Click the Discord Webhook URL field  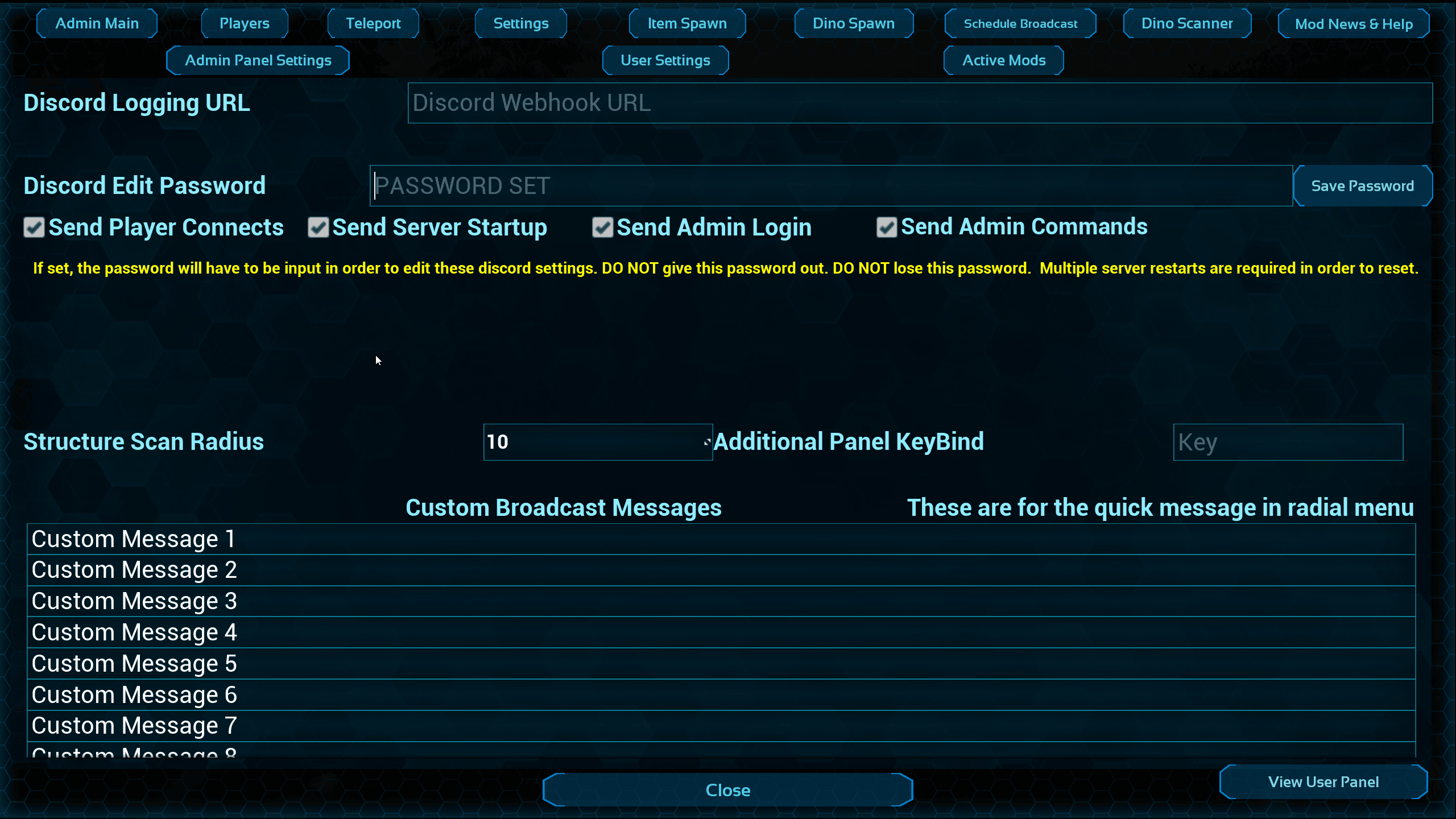click(x=920, y=103)
